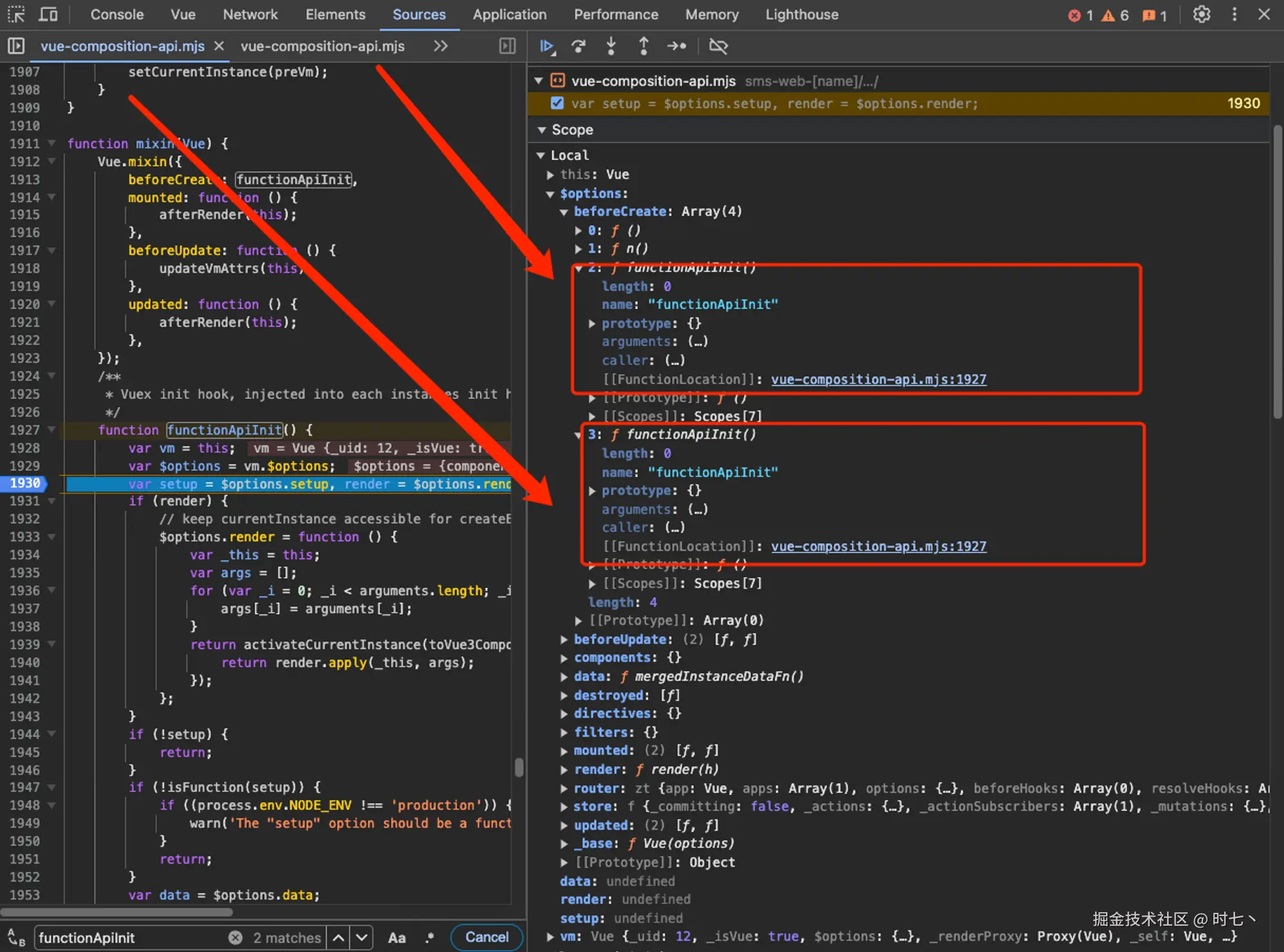Screen dimensions: 1284x952
Task: Toggle regular expression search option
Action: [429, 938]
